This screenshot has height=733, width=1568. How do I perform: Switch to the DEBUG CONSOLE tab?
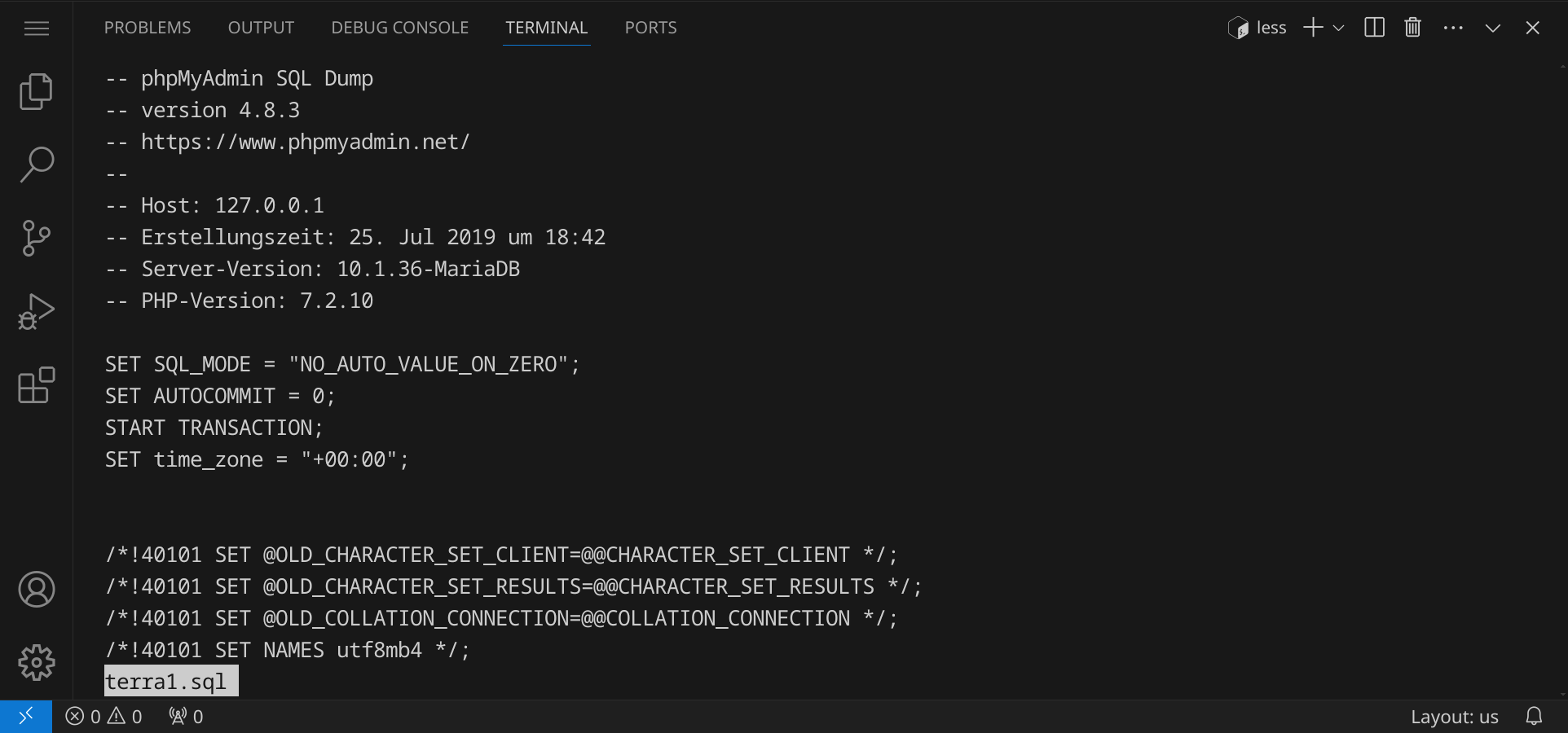point(399,28)
